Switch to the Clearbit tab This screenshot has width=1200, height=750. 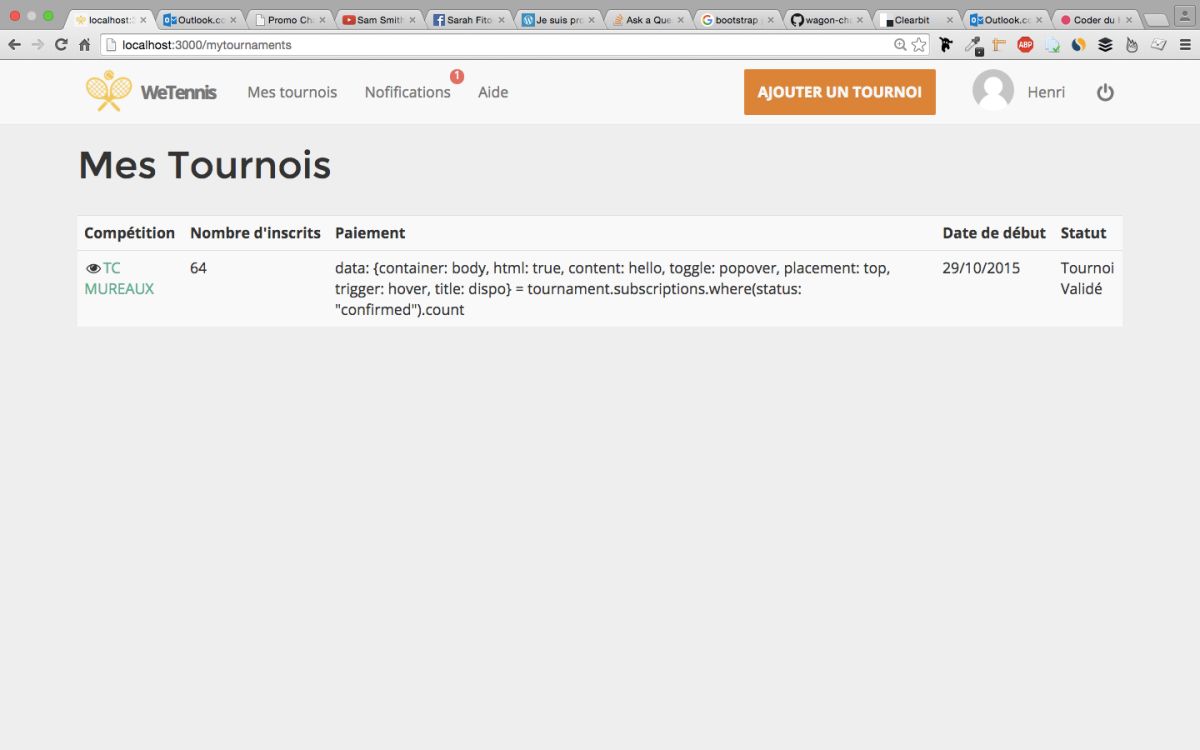point(915,19)
